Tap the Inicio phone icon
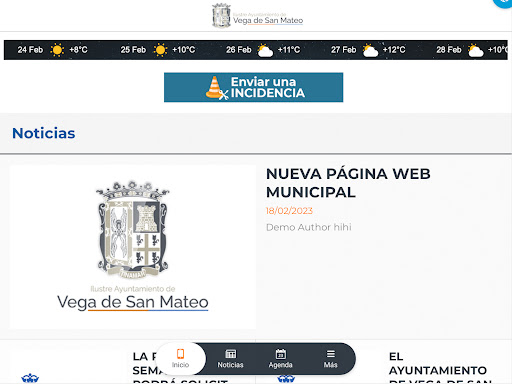512x384 pixels. 180,354
